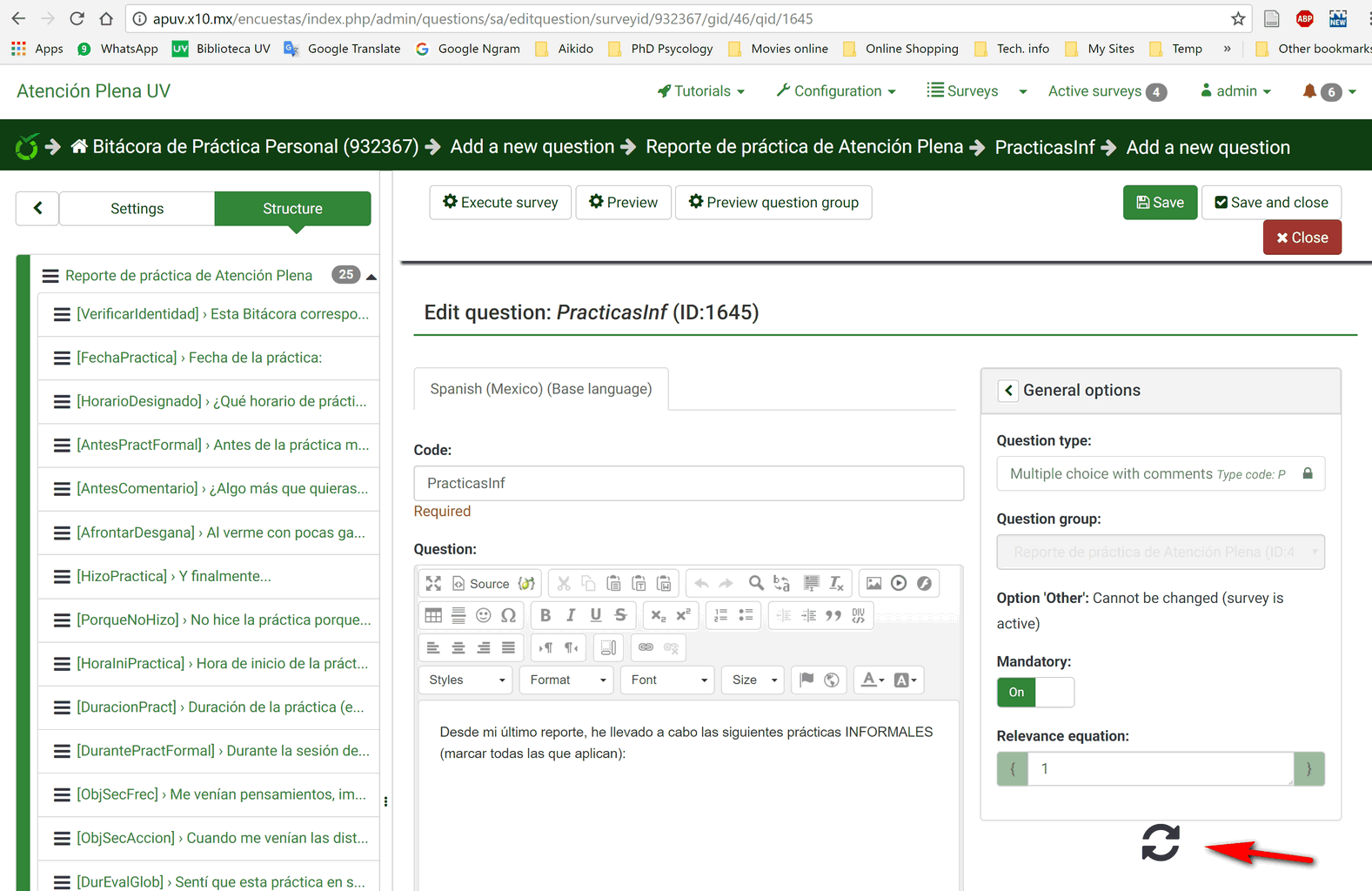Open the Find search icon in editor
Viewport: 1372px width, 891px height.
[756, 583]
